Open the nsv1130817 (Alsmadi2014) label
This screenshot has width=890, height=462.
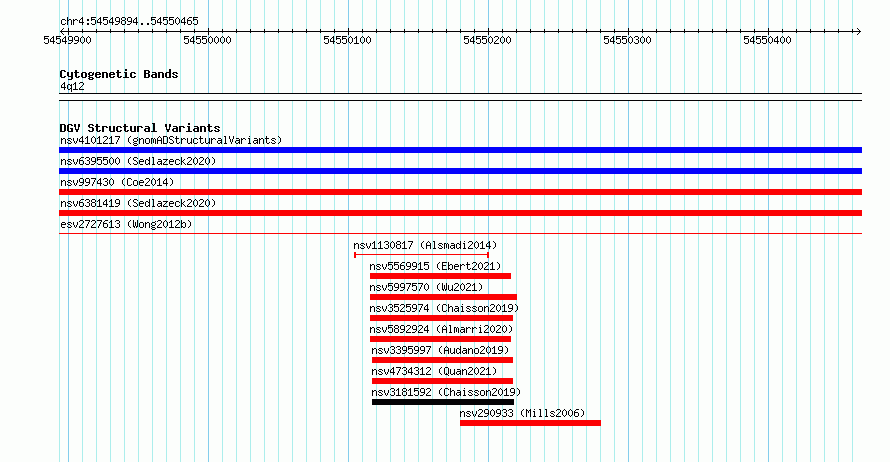(x=425, y=245)
